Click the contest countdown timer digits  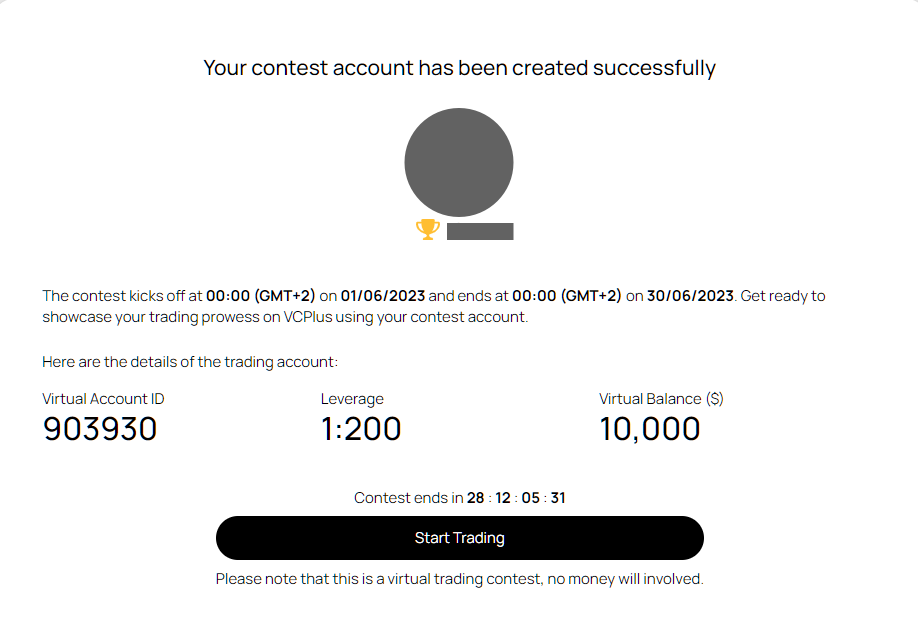pyautogui.click(x=516, y=498)
